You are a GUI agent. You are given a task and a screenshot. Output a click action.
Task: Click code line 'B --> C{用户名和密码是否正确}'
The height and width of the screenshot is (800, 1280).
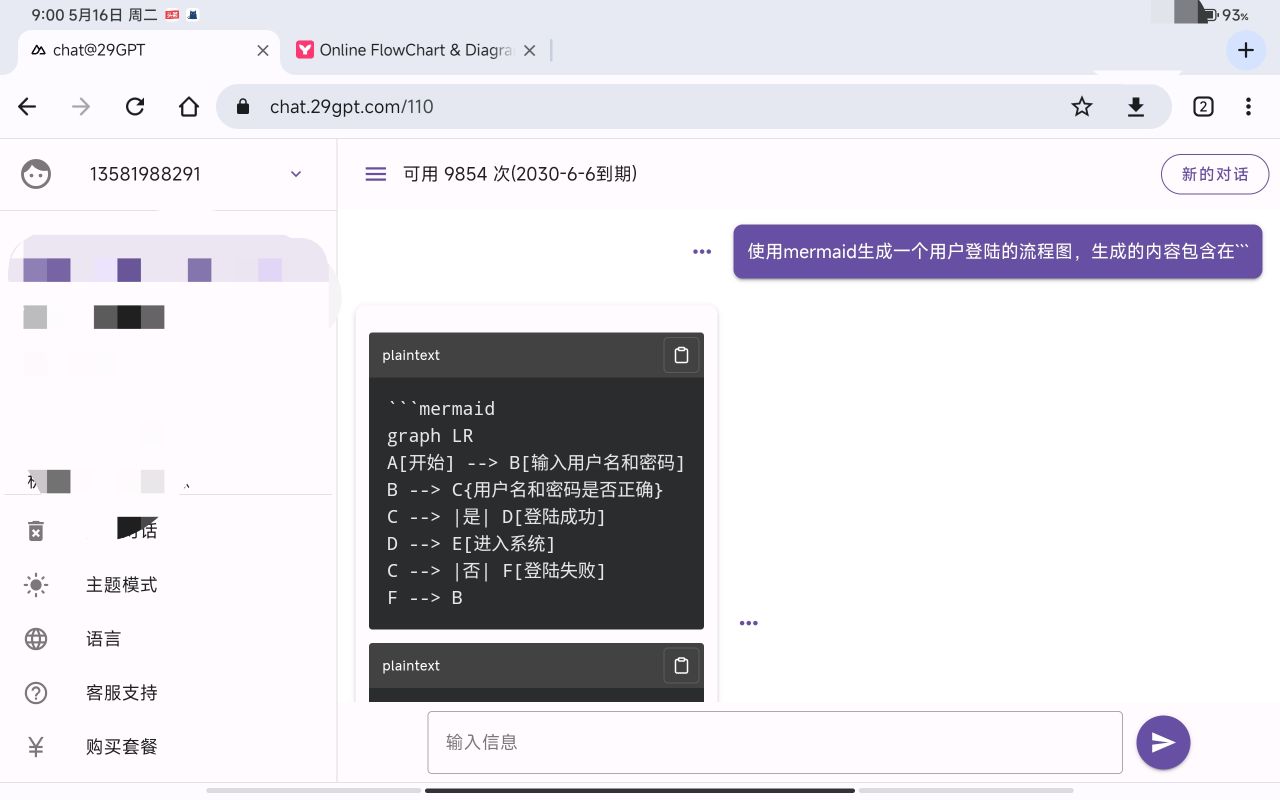(x=526, y=490)
